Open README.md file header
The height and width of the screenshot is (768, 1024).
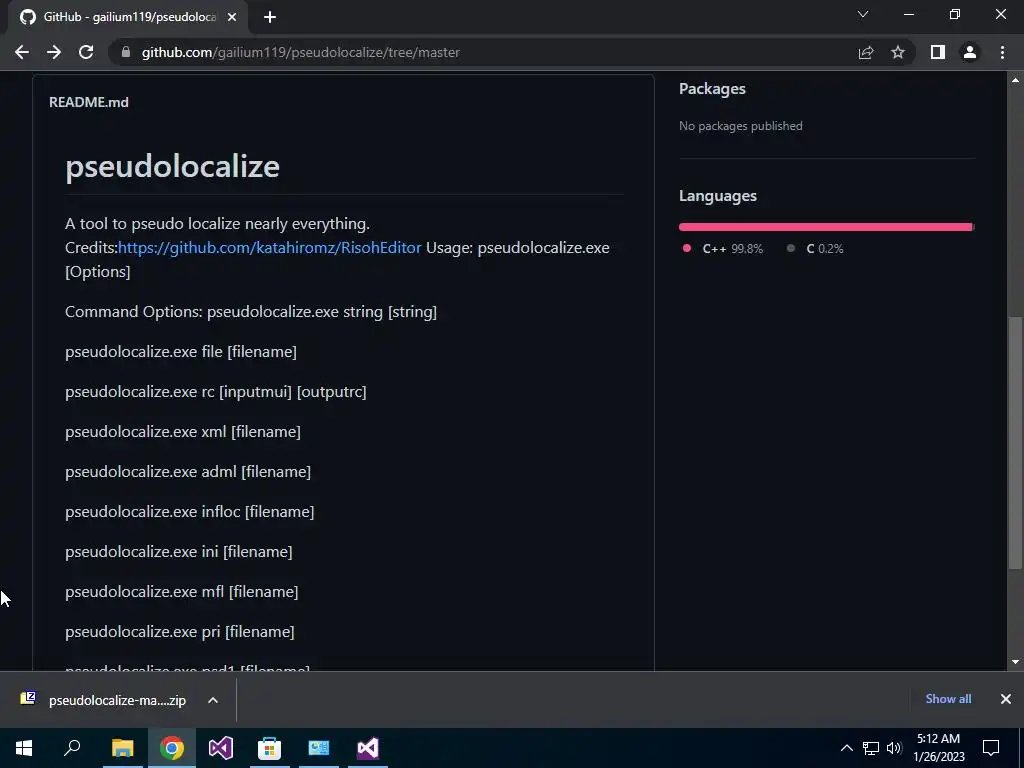coord(89,102)
